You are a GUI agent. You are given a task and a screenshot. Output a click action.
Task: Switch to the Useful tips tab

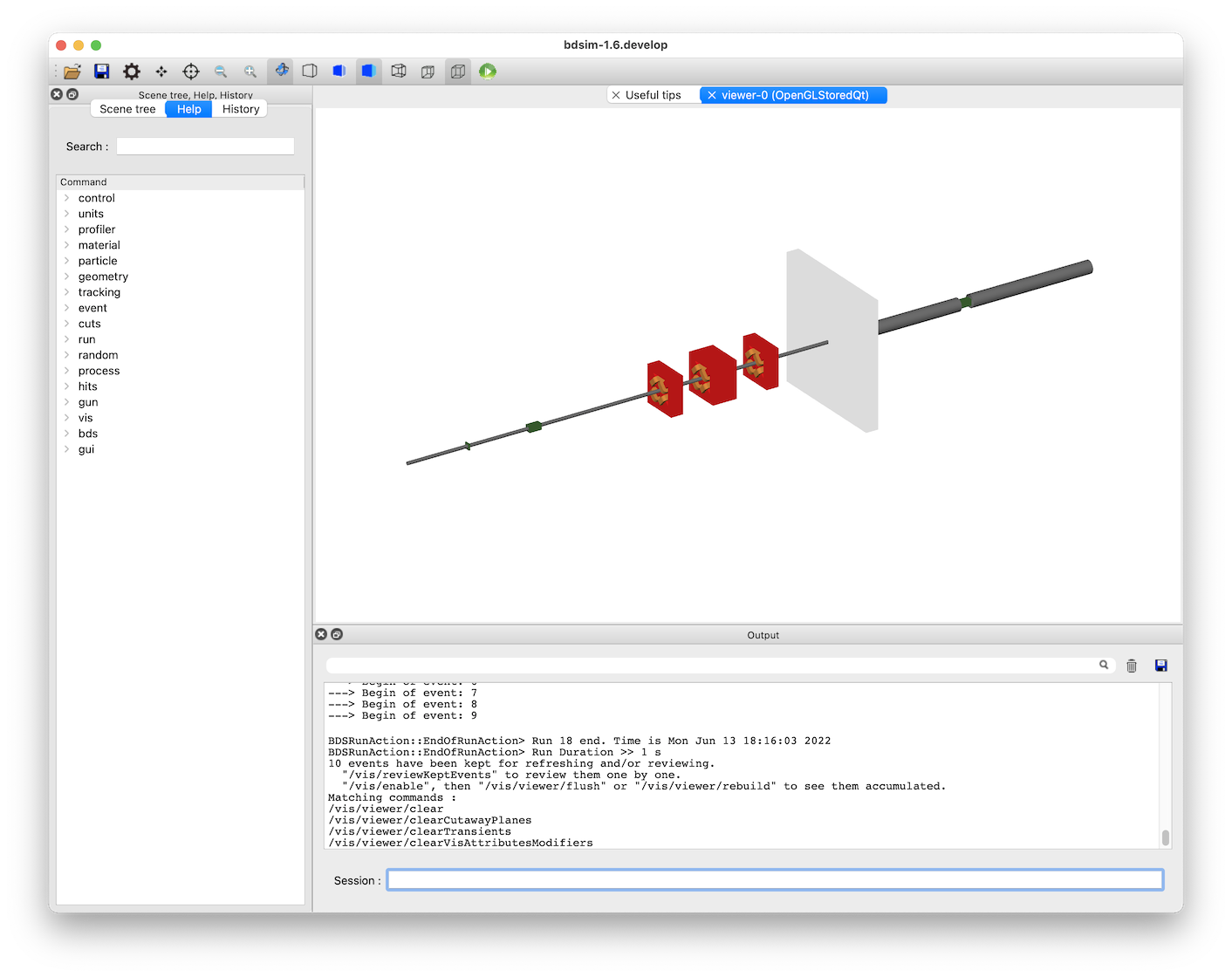point(654,95)
